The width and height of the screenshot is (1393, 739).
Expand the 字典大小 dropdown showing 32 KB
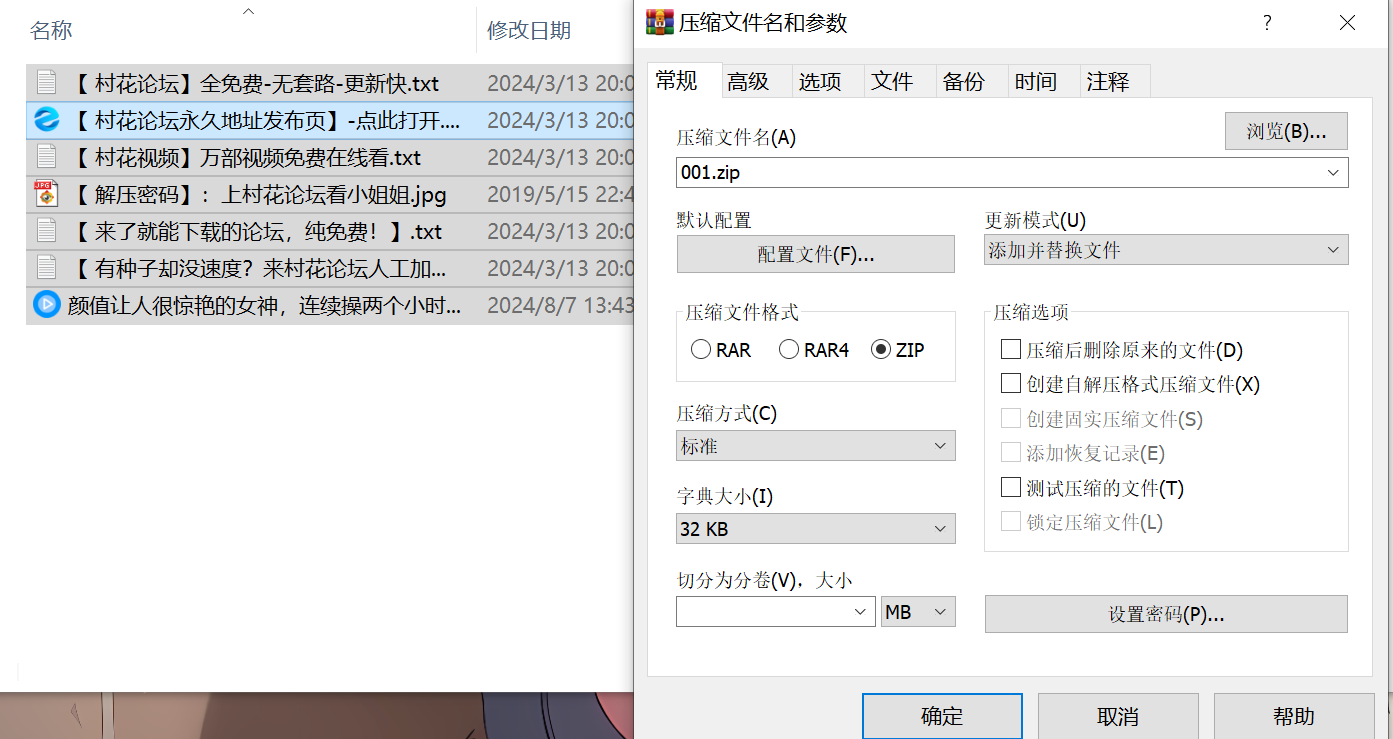click(816, 529)
